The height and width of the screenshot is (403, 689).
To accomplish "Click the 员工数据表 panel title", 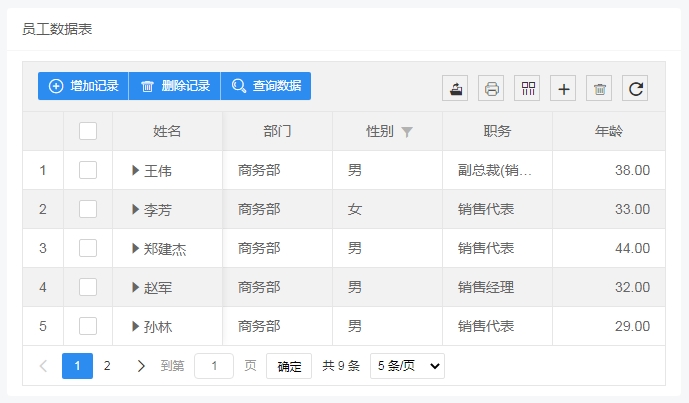I will tap(57, 29).
